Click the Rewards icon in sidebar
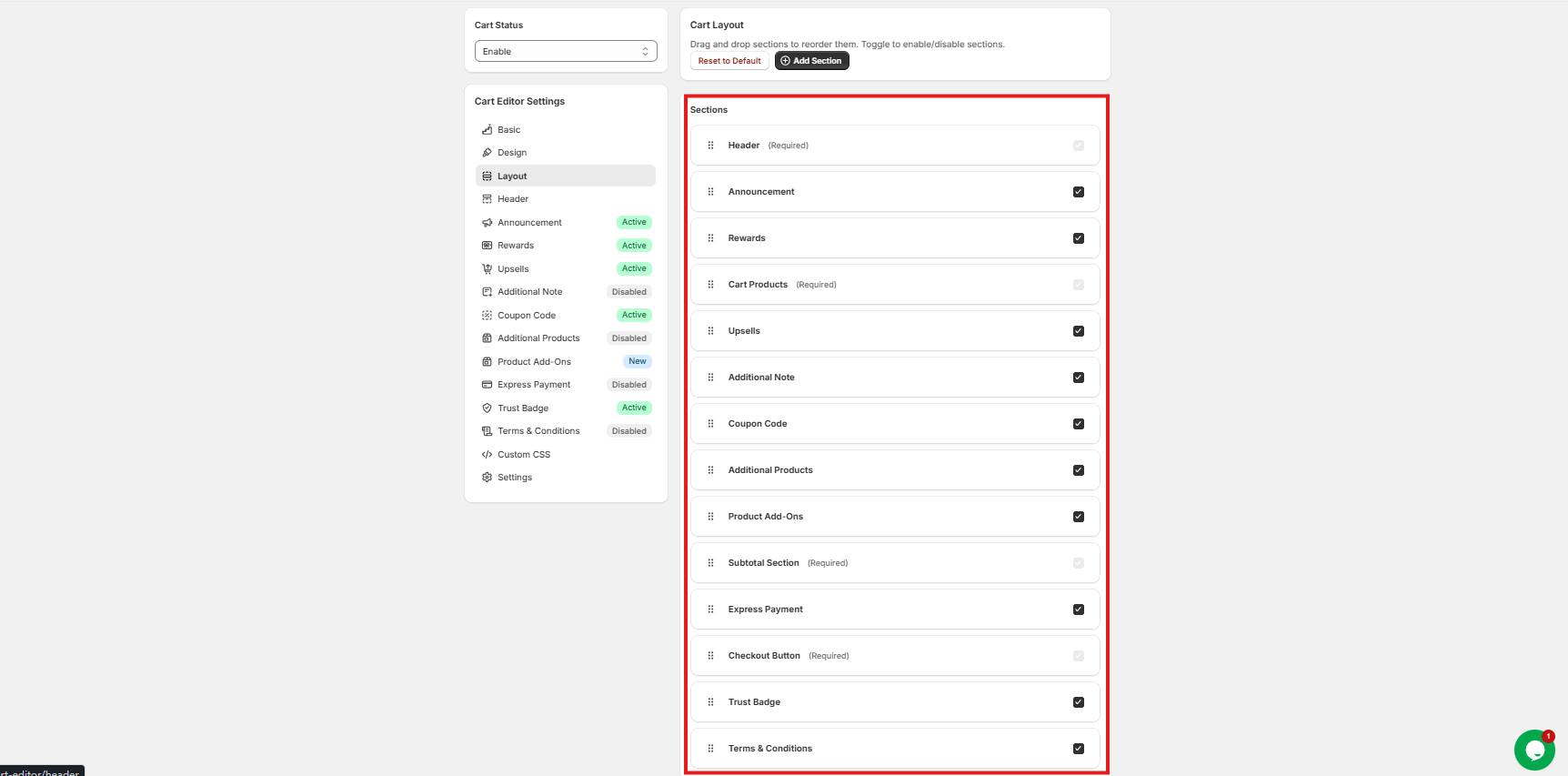The height and width of the screenshot is (776, 1568). [487, 246]
